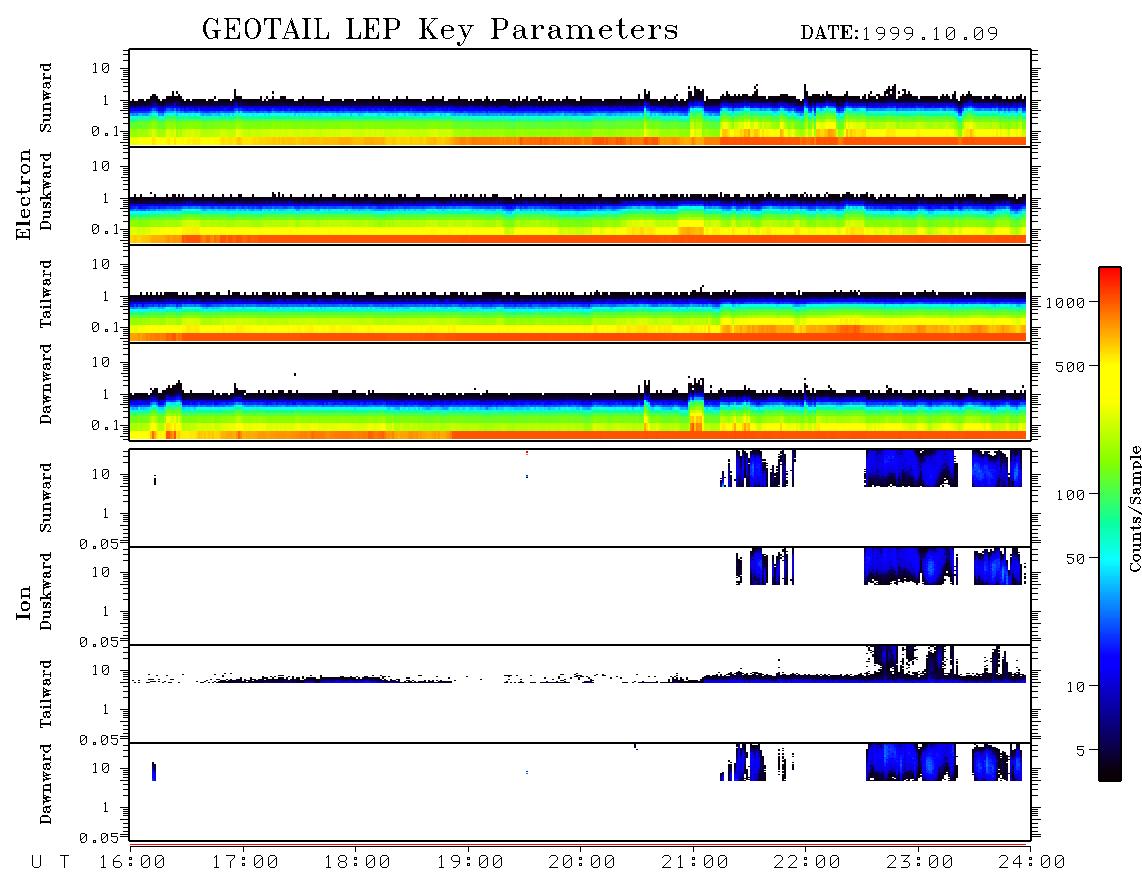Click the "GEOTAIL LEP Key Parameters" plot title
The height and width of the screenshot is (880, 1142).
[440, 30]
